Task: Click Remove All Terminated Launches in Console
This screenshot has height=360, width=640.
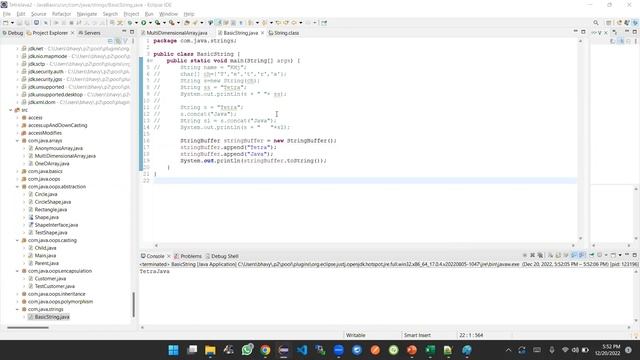Action: [540, 256]
